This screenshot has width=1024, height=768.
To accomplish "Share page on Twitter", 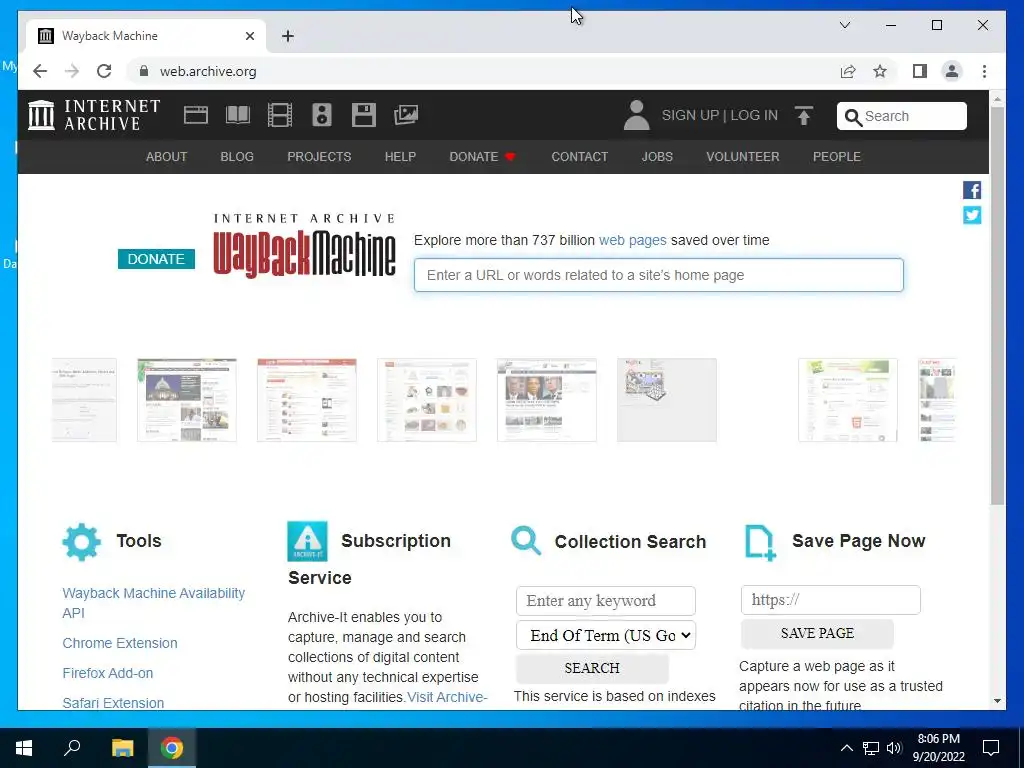I will pyautogui.click(x=972, y=215).
